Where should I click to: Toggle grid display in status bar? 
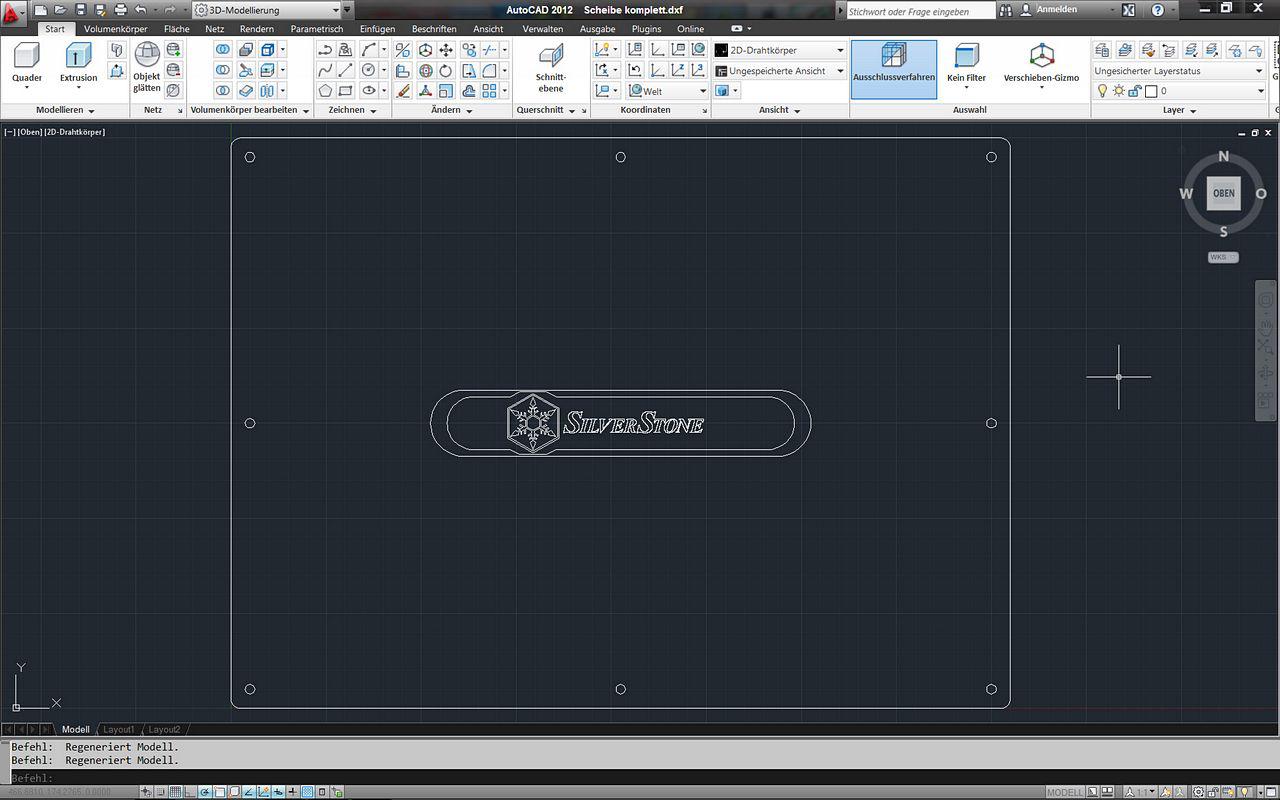tap(176, 792)
